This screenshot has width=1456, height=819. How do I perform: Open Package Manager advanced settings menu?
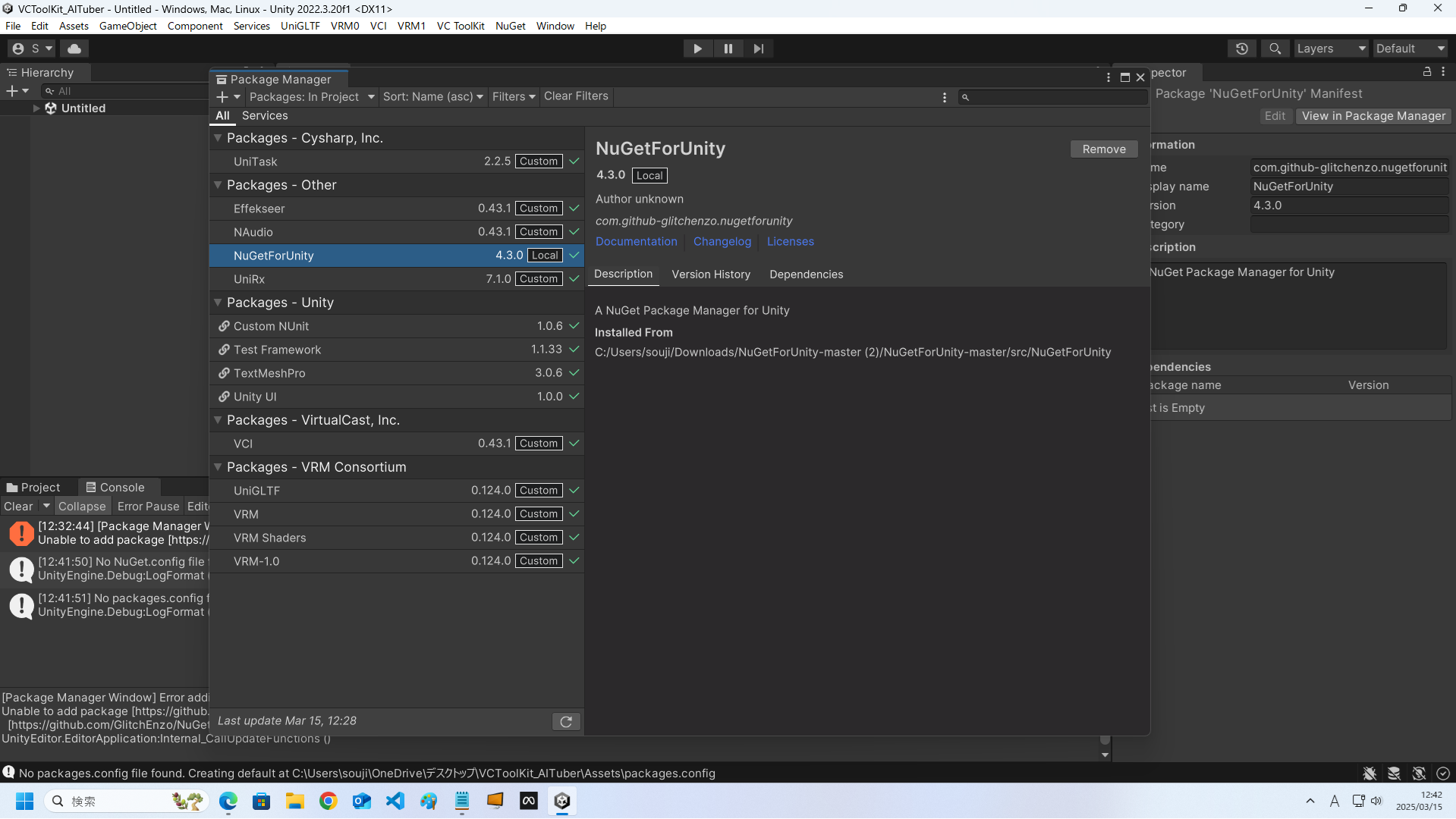pyautogui.click(x=945, y=97)
